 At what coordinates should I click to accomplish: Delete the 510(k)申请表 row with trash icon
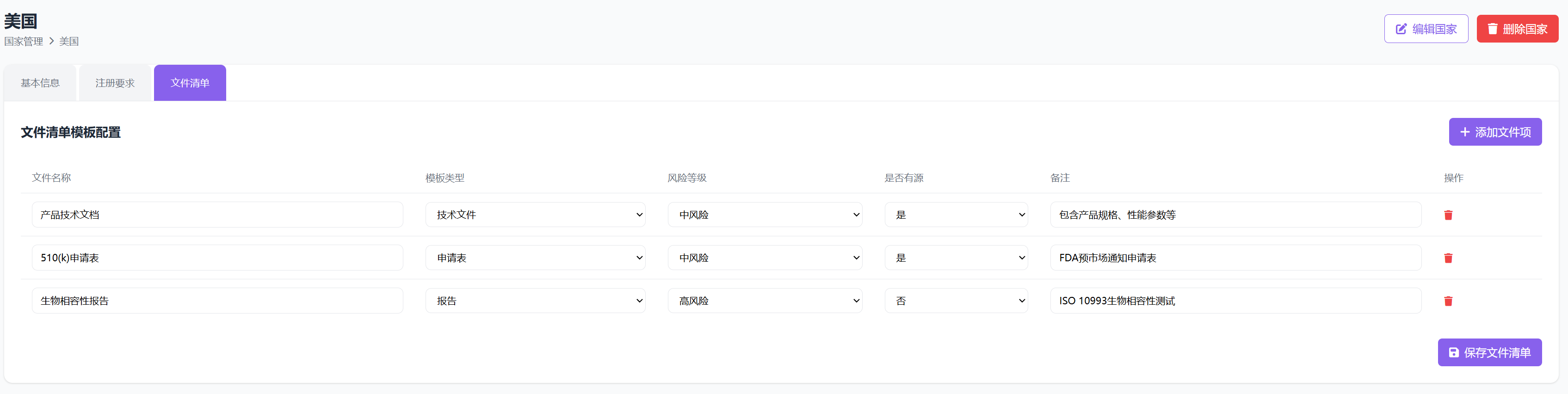[1448, 258]
